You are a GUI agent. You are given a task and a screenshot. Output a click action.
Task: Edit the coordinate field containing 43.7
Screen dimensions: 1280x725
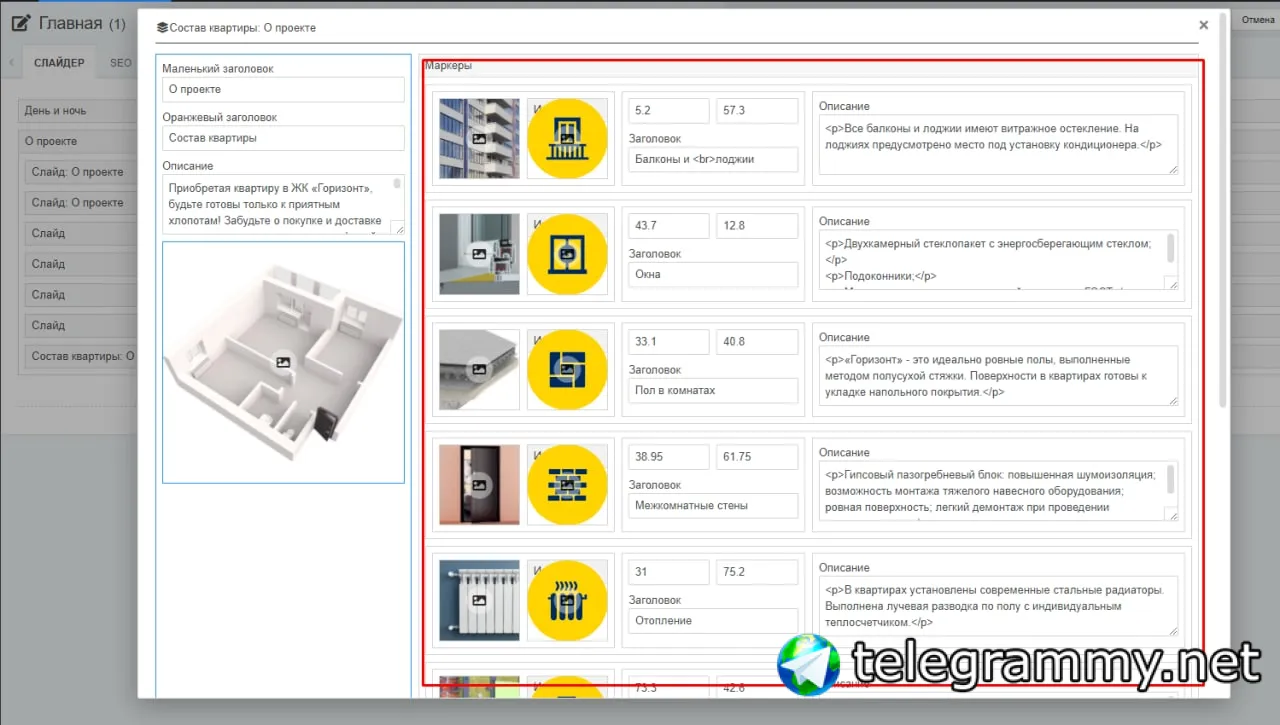(668, 226)
